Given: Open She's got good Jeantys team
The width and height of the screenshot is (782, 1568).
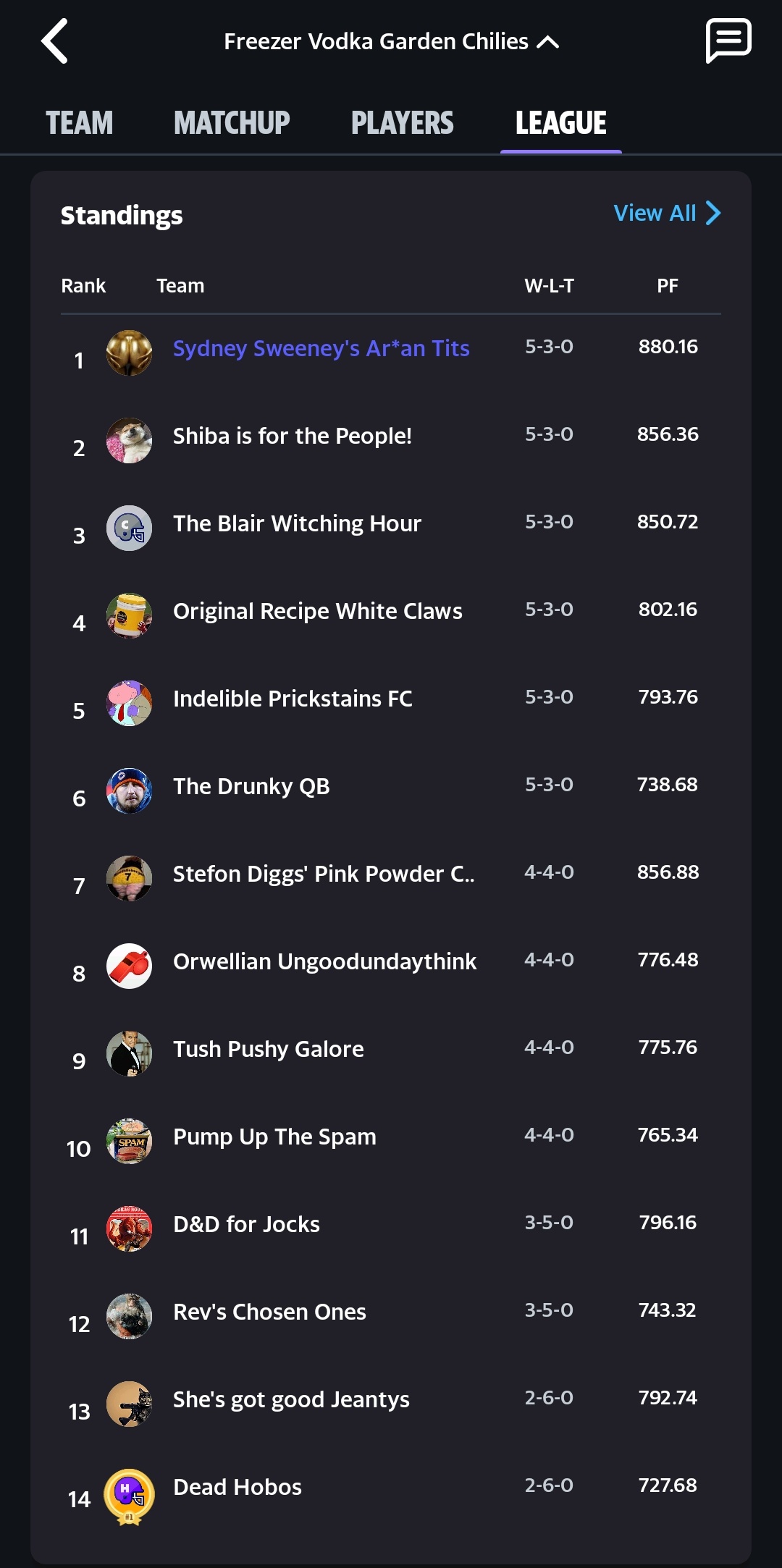Looking at the screenshot, I should click(x=291, y=1400).
